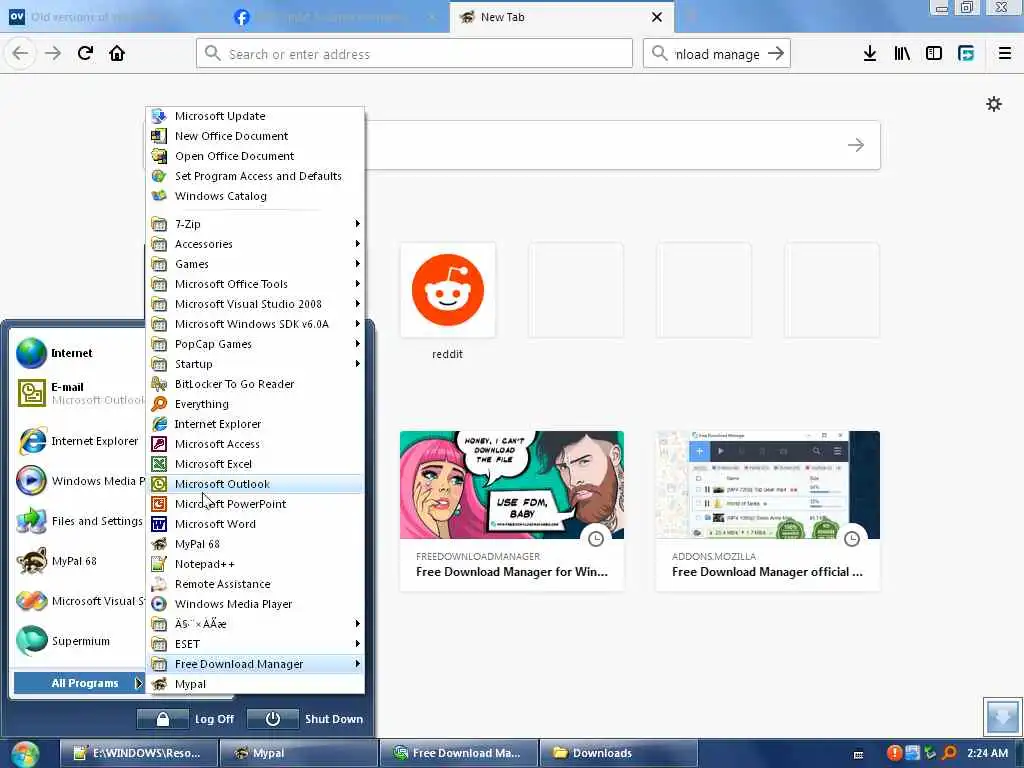Click the All Programs button
The image size is (1024, 768).
tap(78, 683)
